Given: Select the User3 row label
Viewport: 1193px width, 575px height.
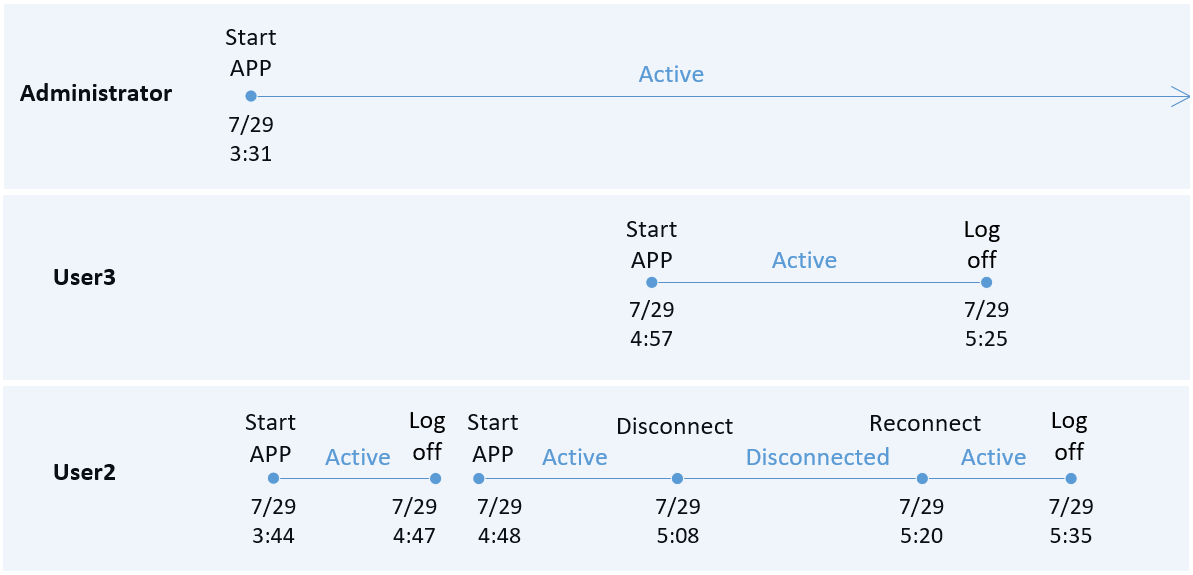Looking at the screenshot, I should [84, 278].
